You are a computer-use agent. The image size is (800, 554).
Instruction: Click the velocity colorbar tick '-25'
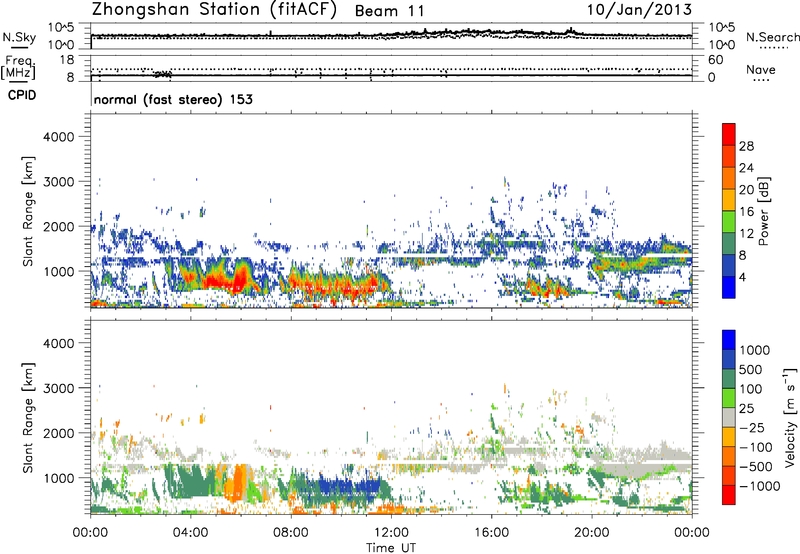click(x=753, y=427)
